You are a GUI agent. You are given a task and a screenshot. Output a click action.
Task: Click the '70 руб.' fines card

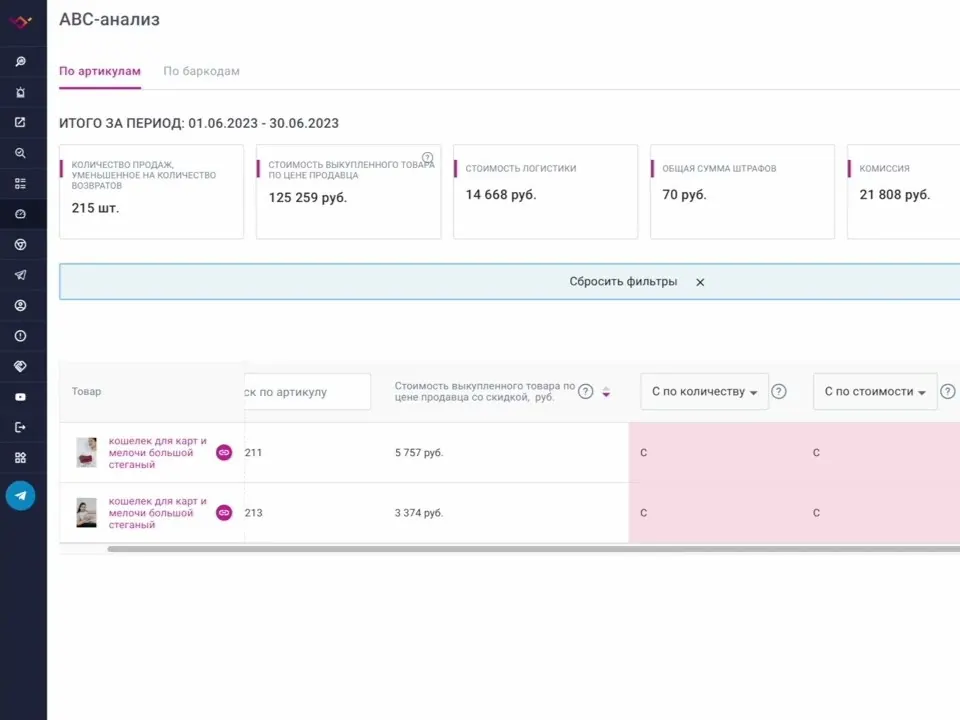coord(742,192)
